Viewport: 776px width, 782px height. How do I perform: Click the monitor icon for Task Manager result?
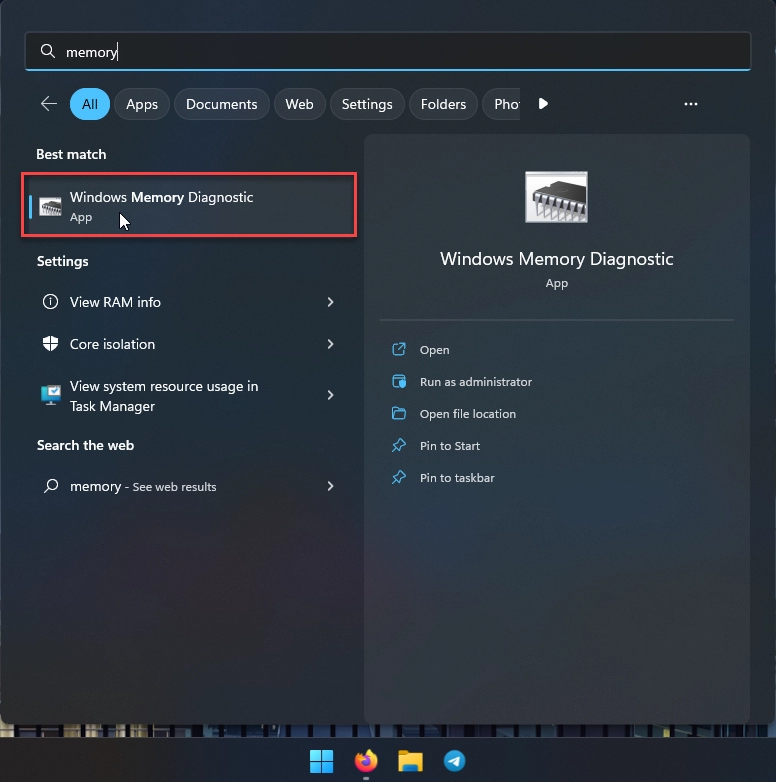pos(50,395)
